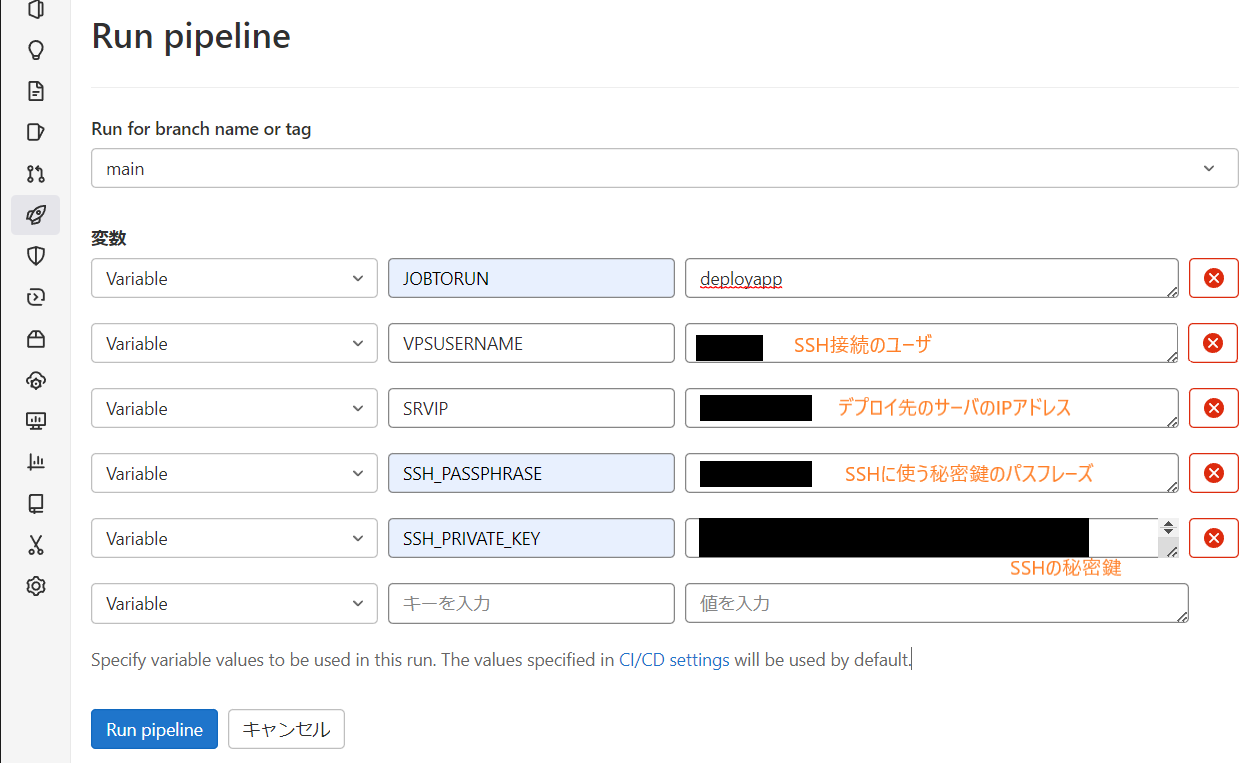
Task: Open the Packages and registries icon
Action: pos(36,339)
